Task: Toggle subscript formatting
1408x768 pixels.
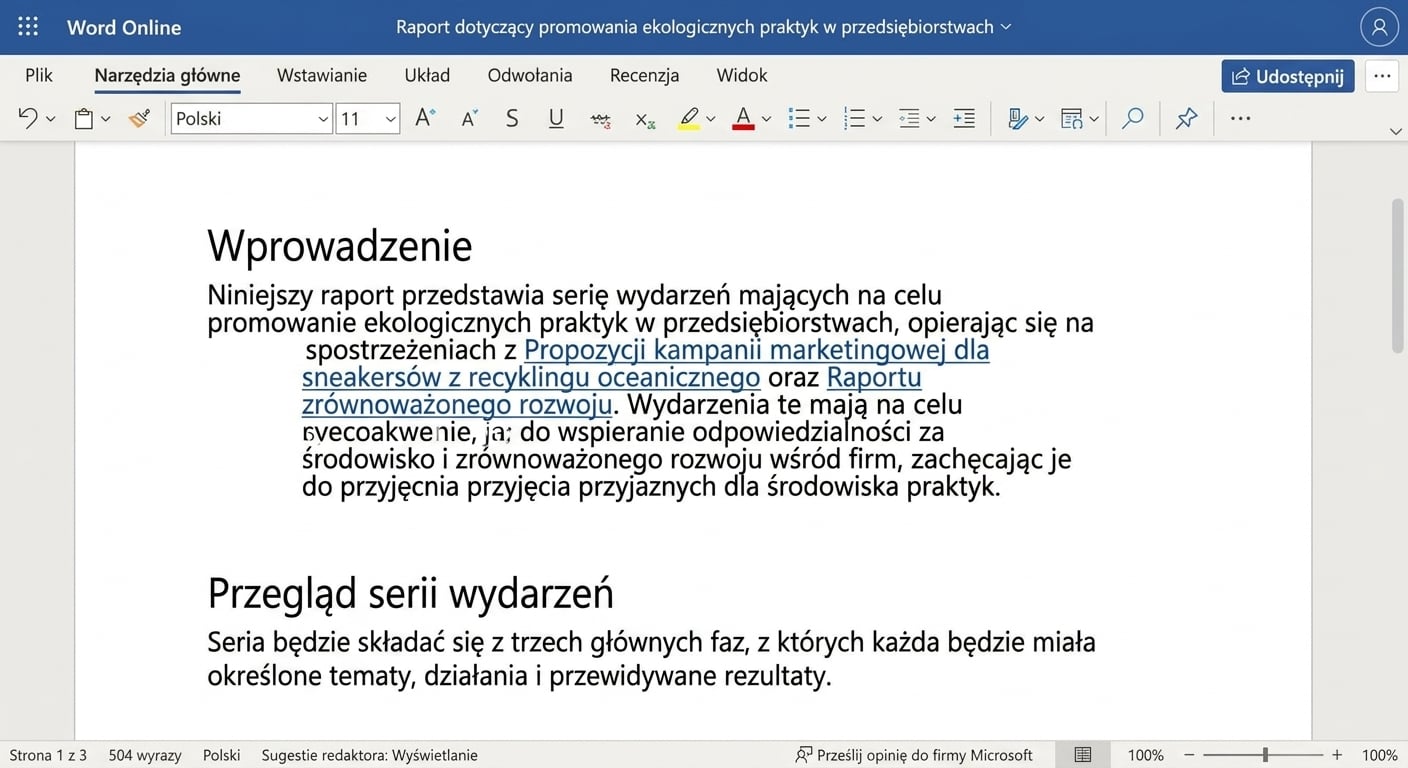Action: pos(645,119)
